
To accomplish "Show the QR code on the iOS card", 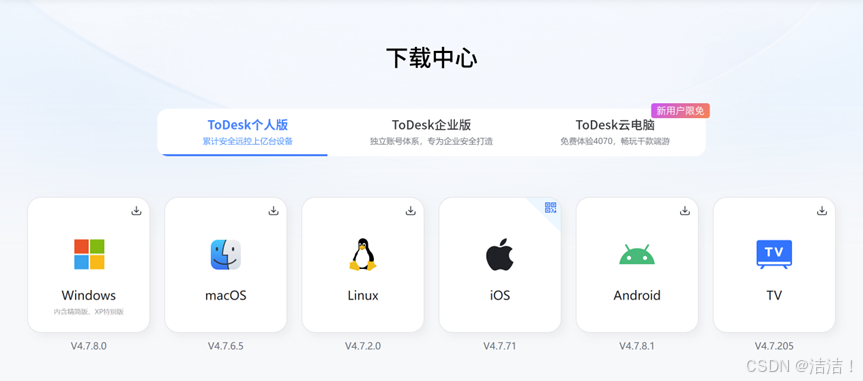I will coord(550,208).
